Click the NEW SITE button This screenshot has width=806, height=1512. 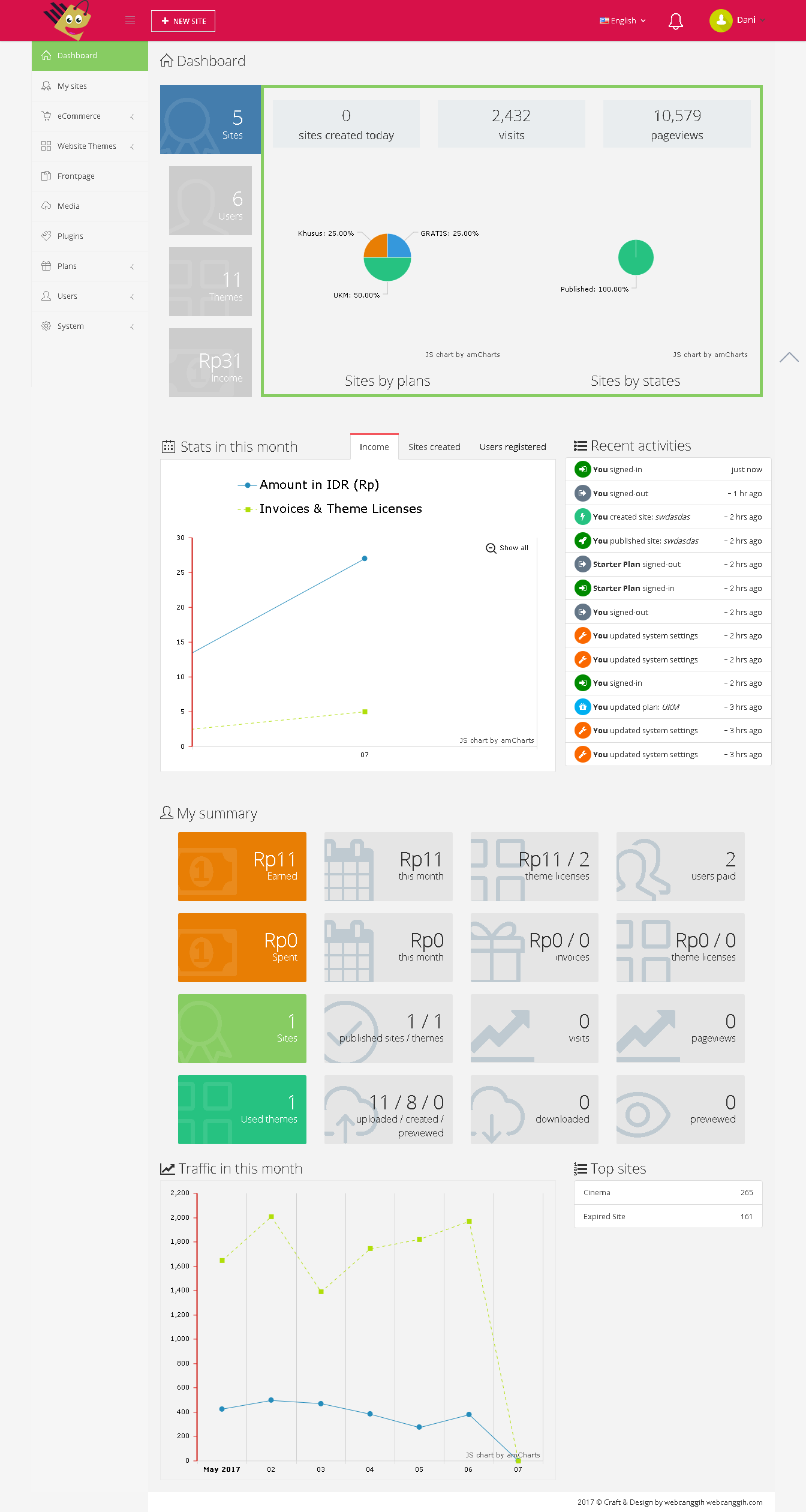(x=183, y=21)
